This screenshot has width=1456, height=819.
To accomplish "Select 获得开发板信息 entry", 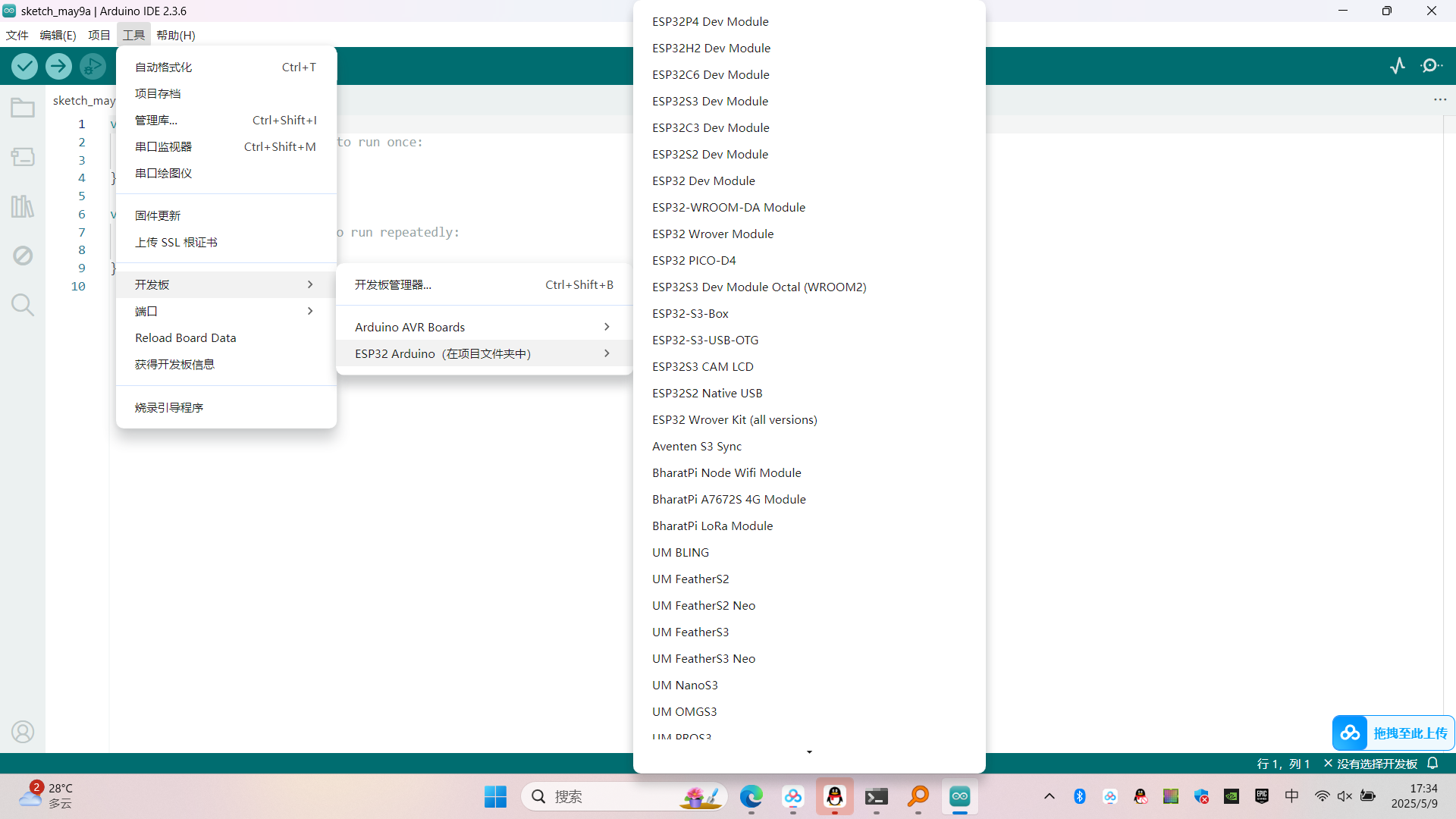I will tap(226, 364).
